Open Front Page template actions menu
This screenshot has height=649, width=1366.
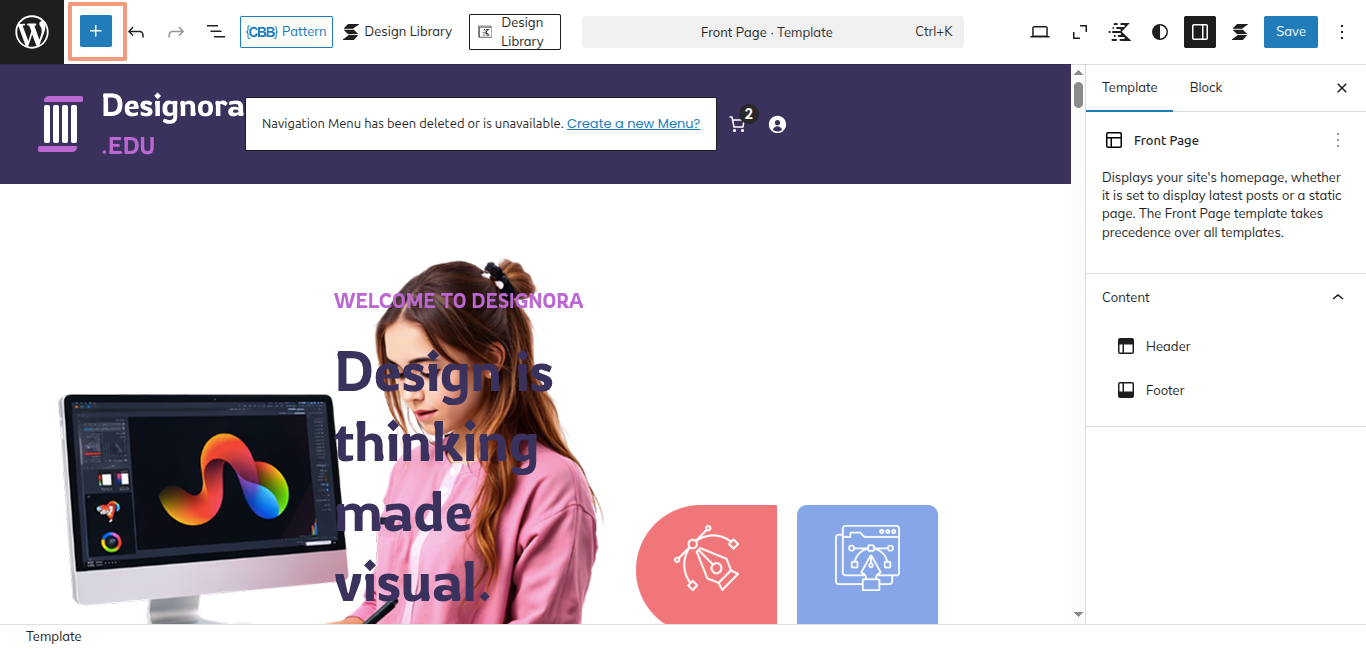tap(1338, 141)
